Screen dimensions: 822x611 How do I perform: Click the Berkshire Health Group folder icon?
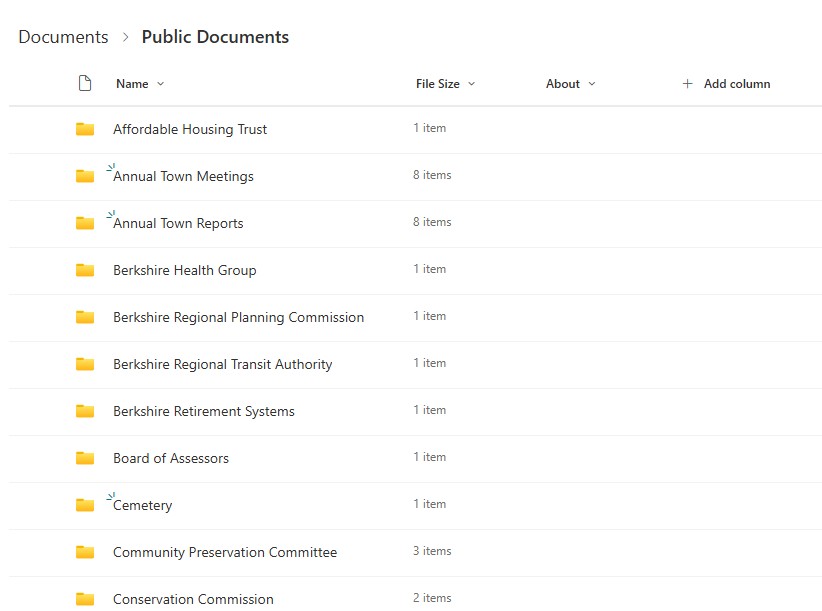(x=85, y=270)
